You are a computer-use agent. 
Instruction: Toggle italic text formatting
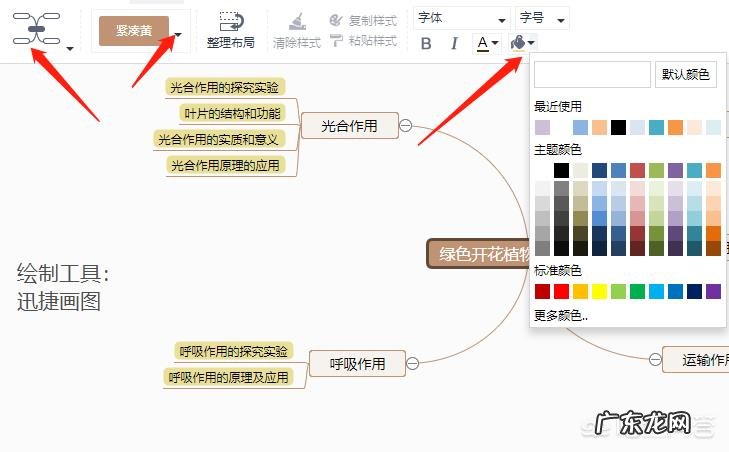click(x=454, y=43)
